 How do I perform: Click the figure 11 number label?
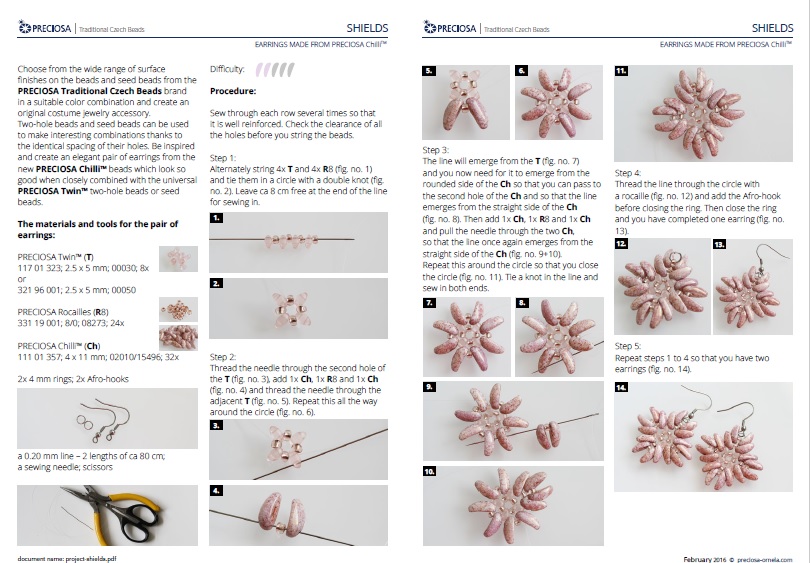coord(619,71)
